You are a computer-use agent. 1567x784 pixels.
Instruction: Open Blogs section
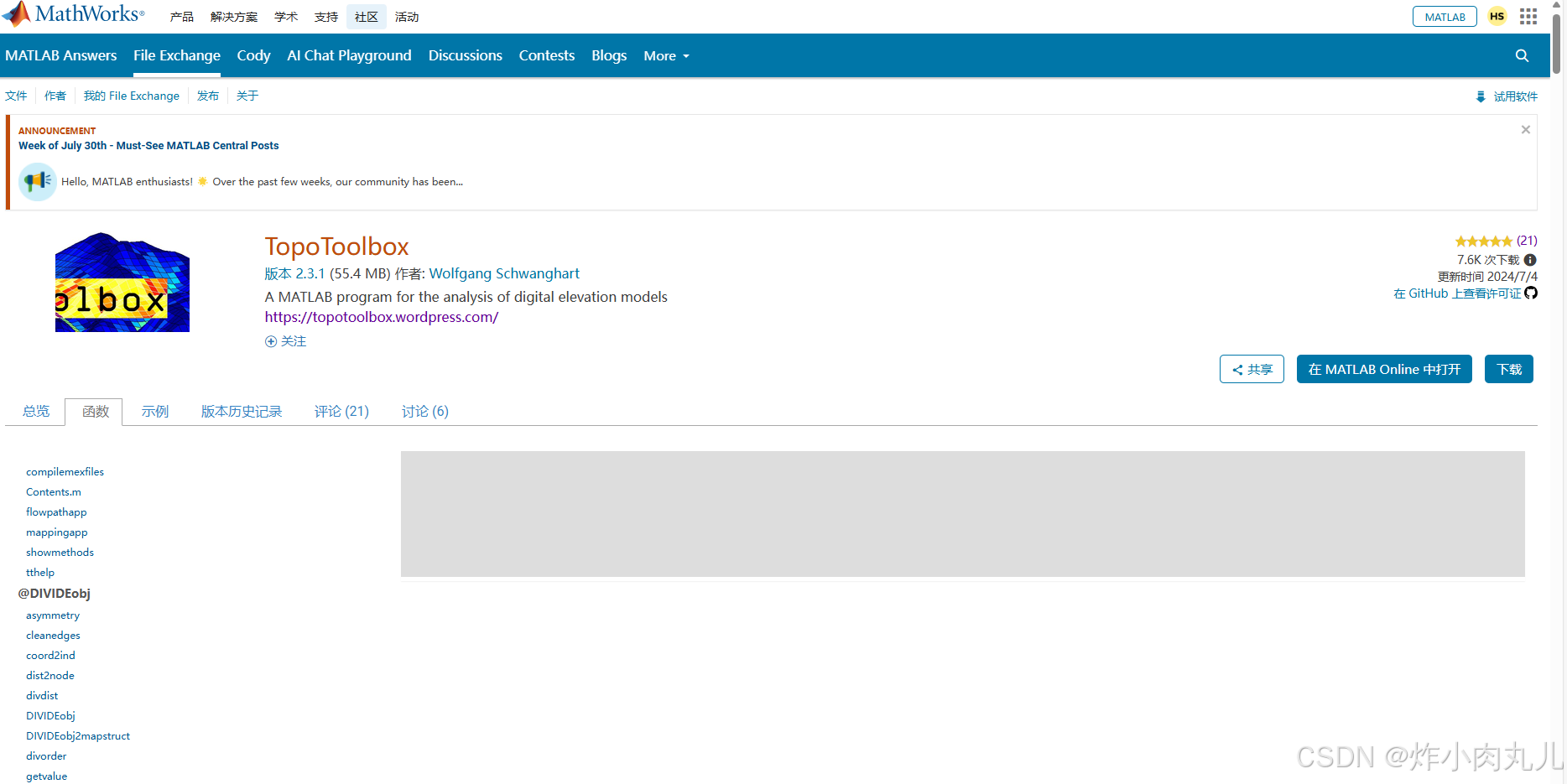click(609, 55)
